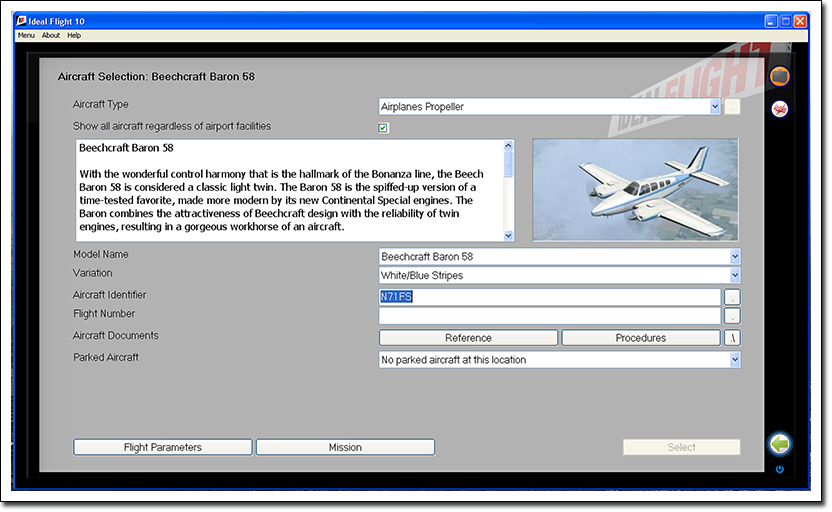Expand the Model Name combo box
The image size is (832, 512).
pos(735,257)
